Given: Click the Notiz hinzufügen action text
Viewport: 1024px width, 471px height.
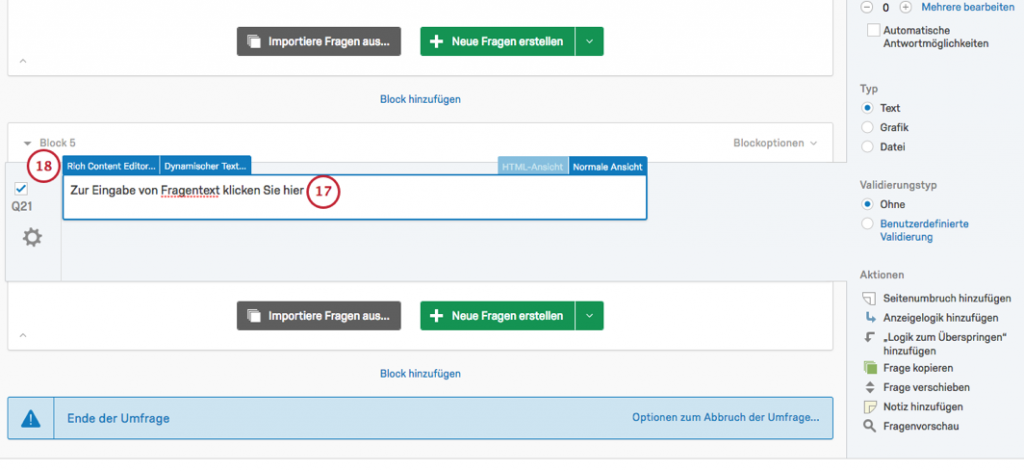Looking at the screenshot, I should [x=923, y=407].
